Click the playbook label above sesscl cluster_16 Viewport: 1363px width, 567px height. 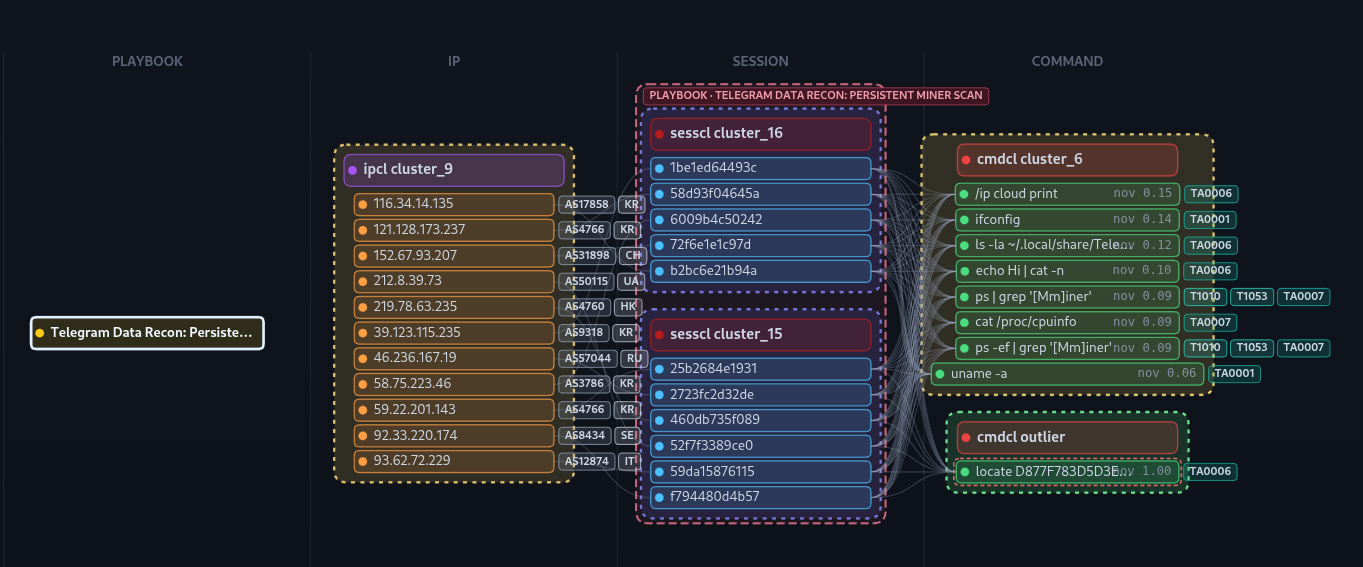817,96
